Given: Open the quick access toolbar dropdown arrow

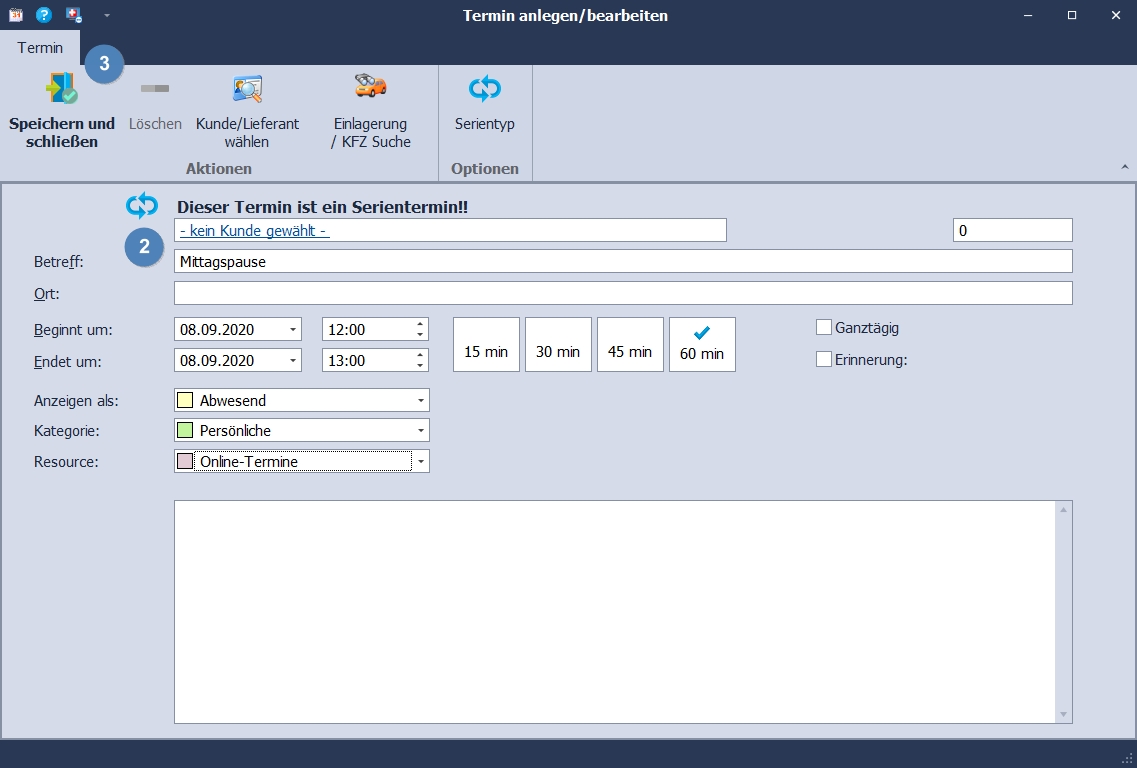Looking at the screenshot, I should pyautogui.click(x=106, y=16).
